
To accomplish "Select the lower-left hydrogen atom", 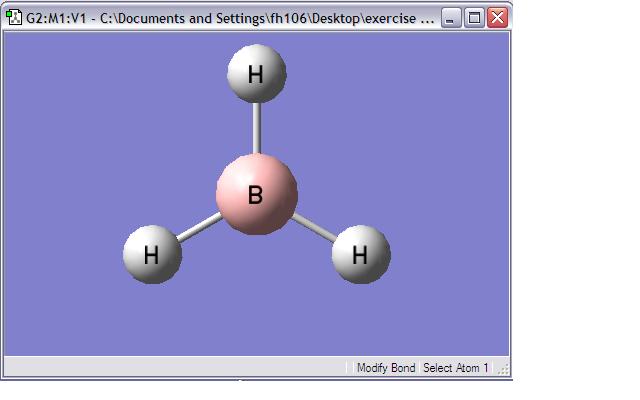I will coord(152,254).
